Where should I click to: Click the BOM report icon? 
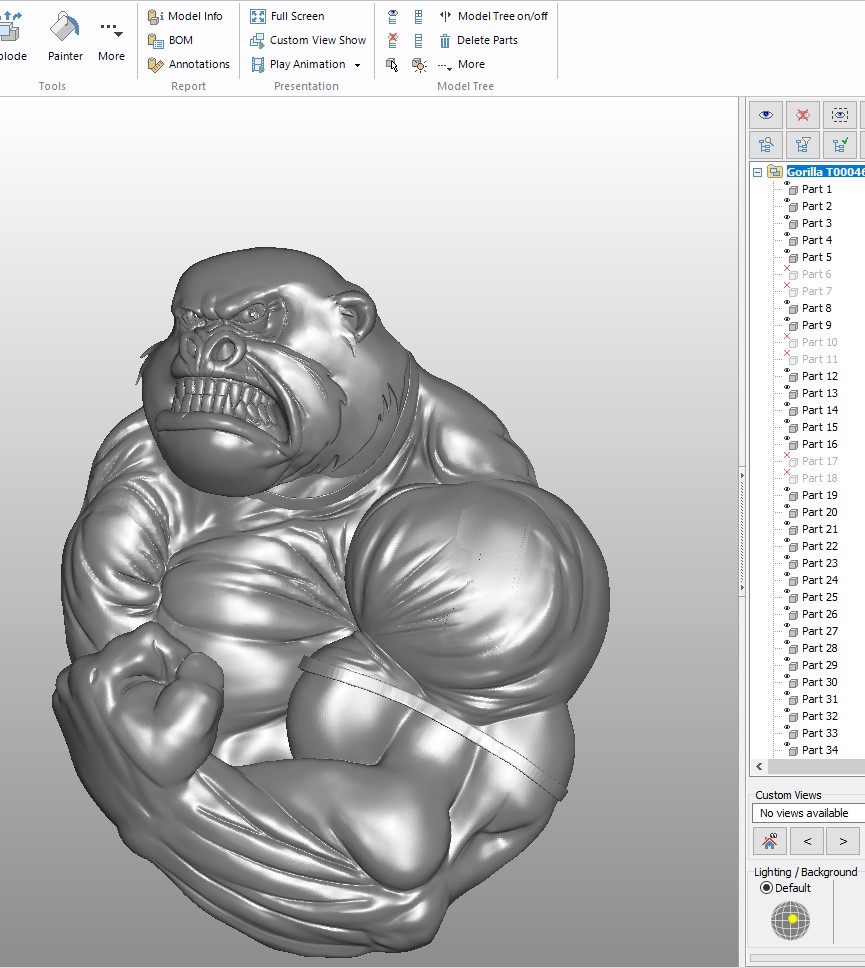click(x=156, y=40)
